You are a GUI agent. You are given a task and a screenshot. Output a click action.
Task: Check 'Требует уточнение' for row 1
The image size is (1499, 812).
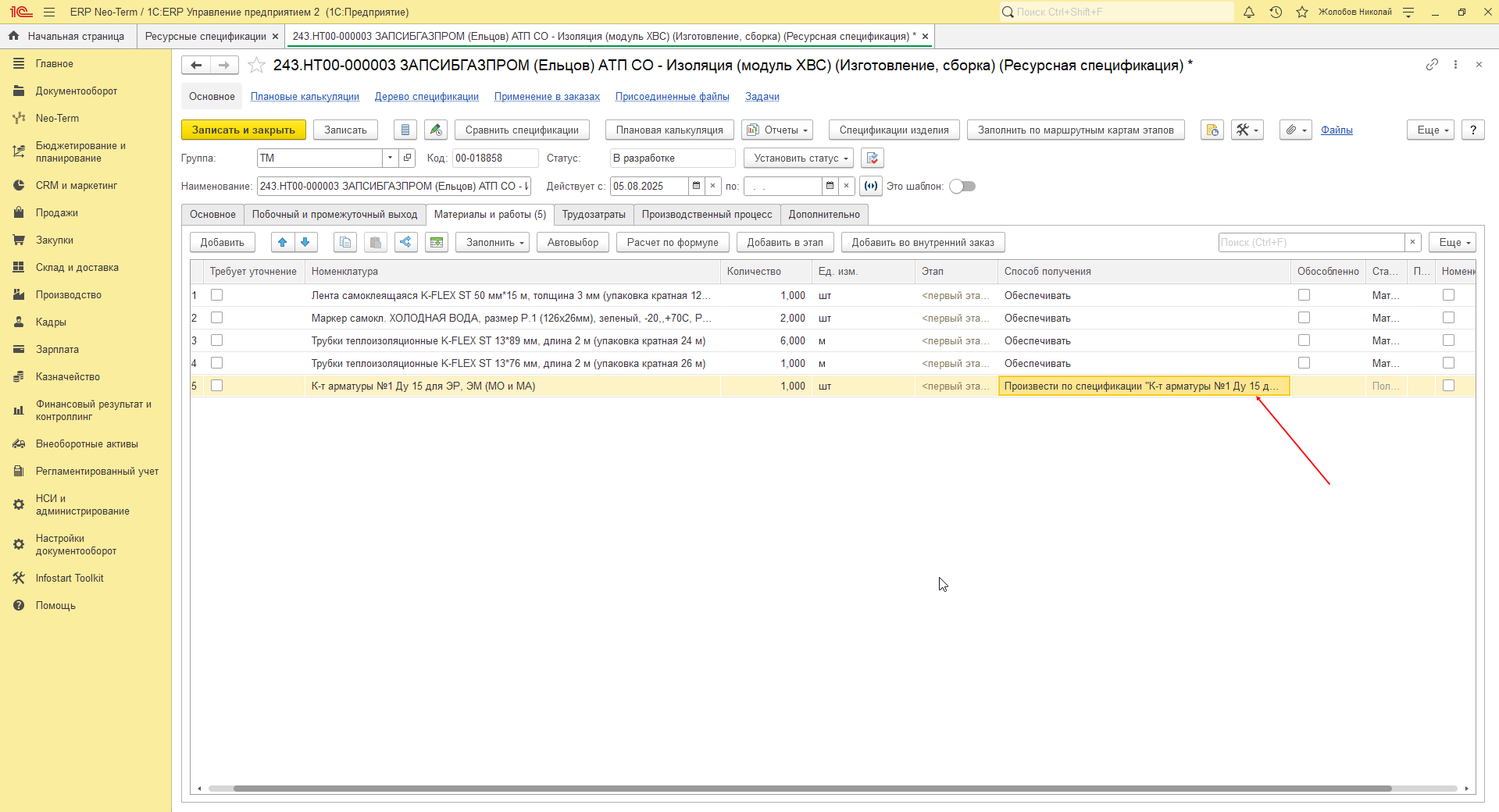pos(217,295)
